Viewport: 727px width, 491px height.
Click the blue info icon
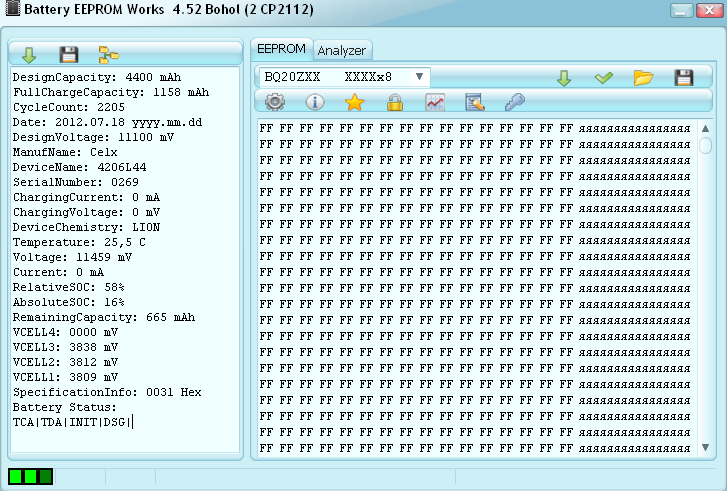(x=315, y=102)
